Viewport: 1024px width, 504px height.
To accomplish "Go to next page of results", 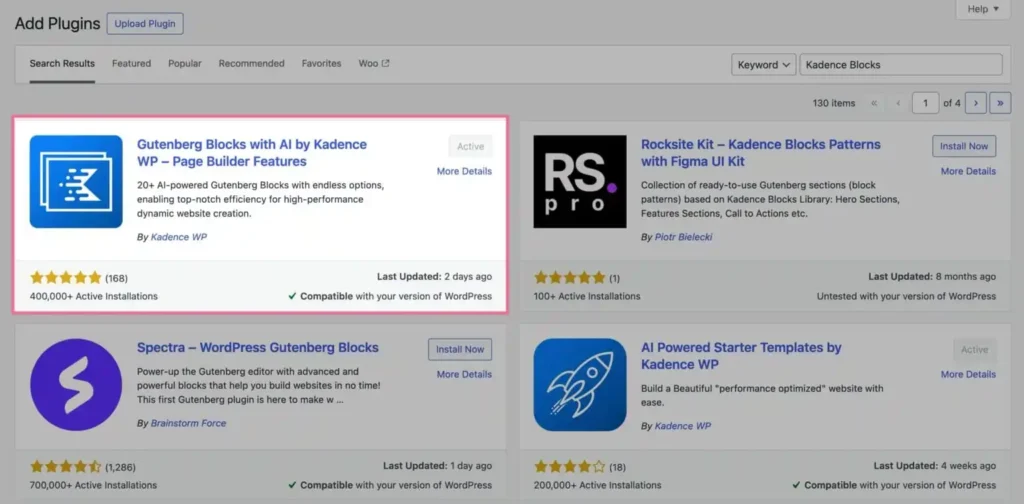I will tap(975, 103).
